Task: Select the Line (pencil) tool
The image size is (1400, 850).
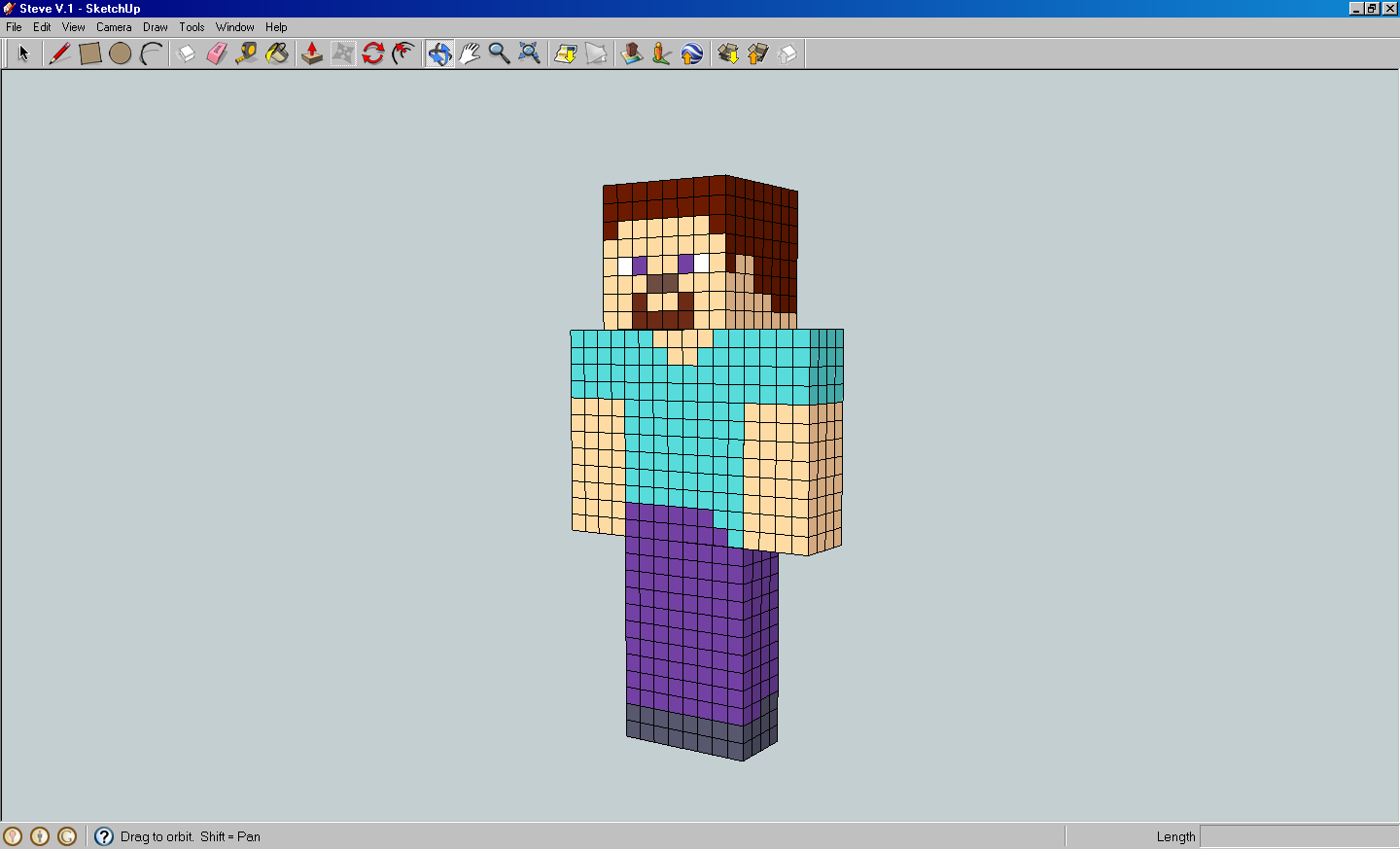Action: click(59, 53)
